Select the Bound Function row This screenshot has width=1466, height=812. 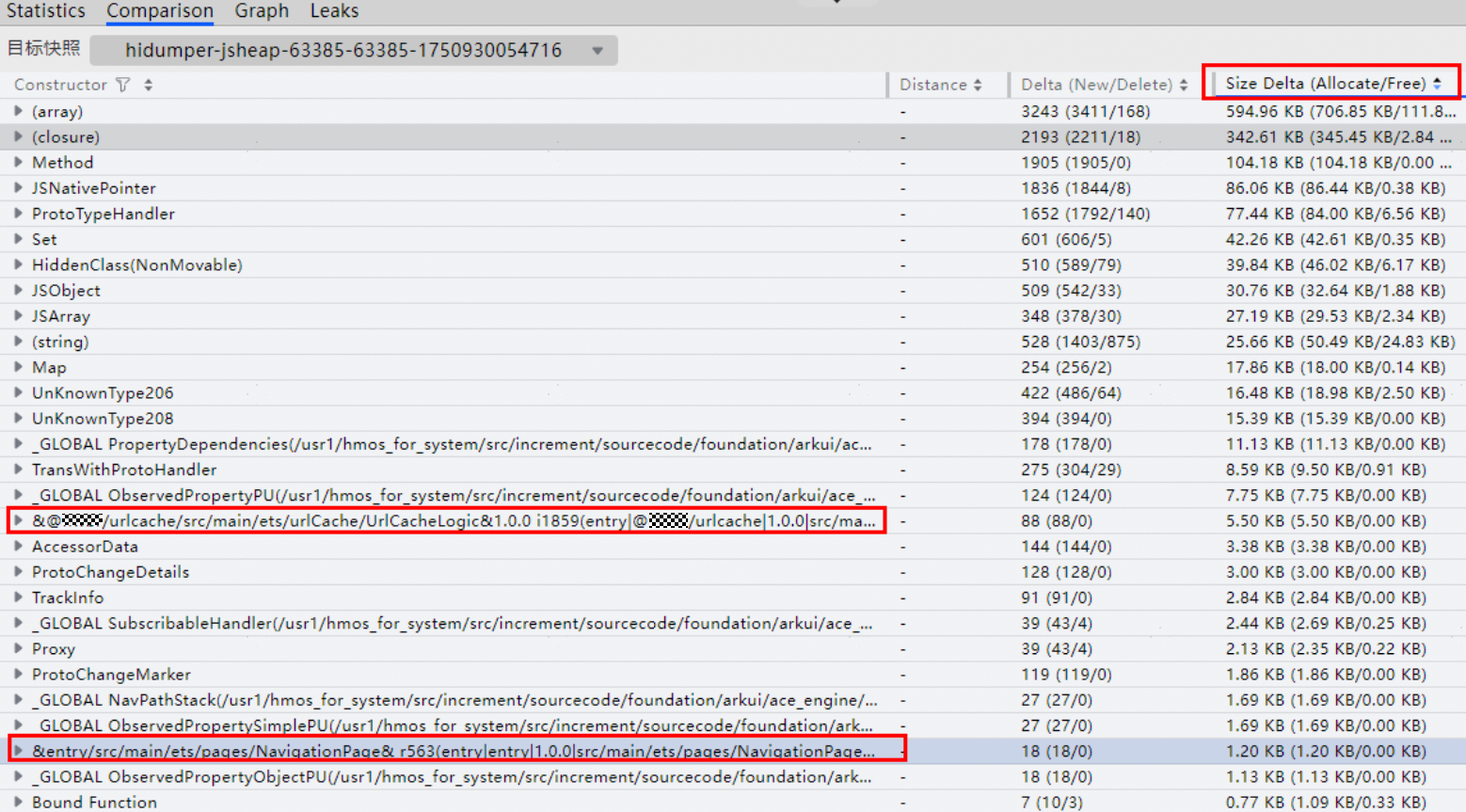(x=94, y=802)
